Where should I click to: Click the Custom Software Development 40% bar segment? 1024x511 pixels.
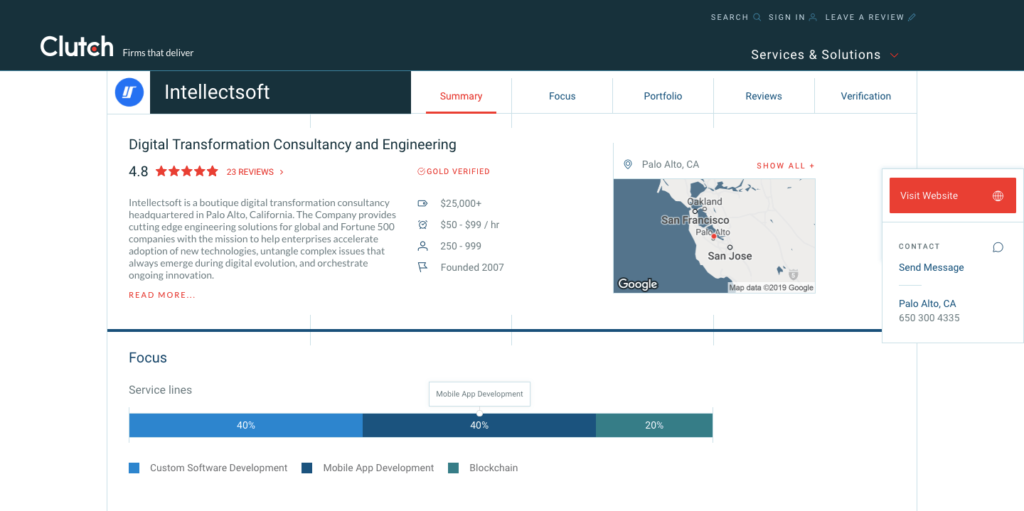(x=246, y=425)
